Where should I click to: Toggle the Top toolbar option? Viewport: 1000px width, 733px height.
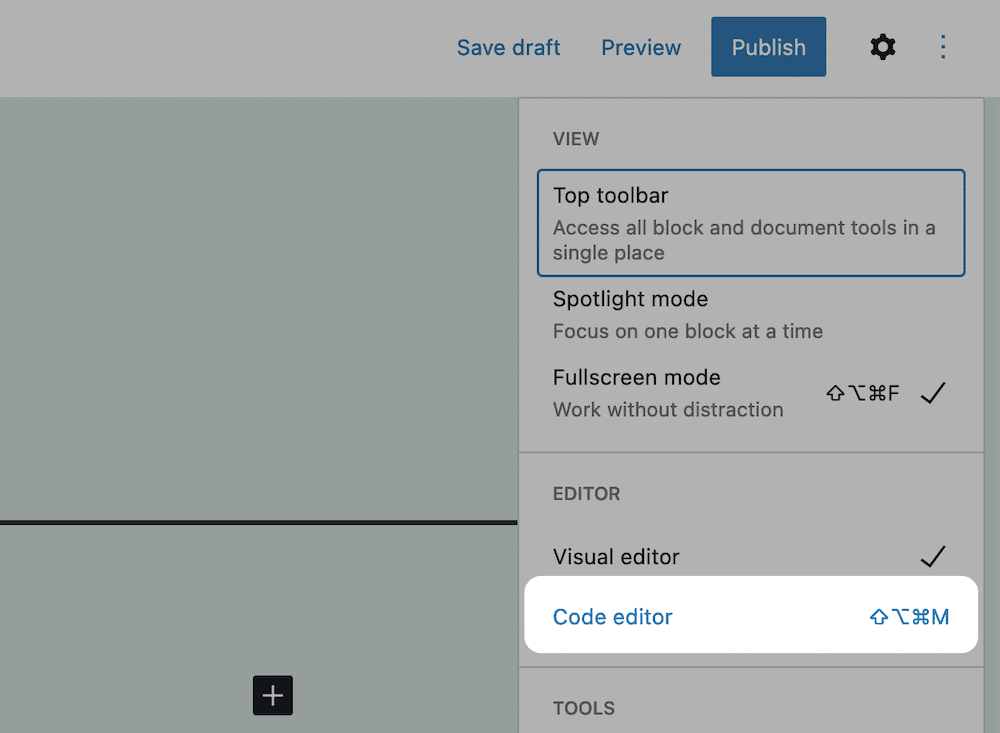click(750, 222)
